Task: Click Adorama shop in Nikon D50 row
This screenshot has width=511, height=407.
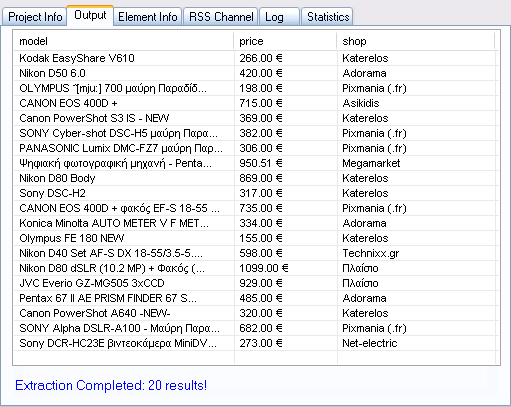Action: pyautogui.click(x=416, y=73)
